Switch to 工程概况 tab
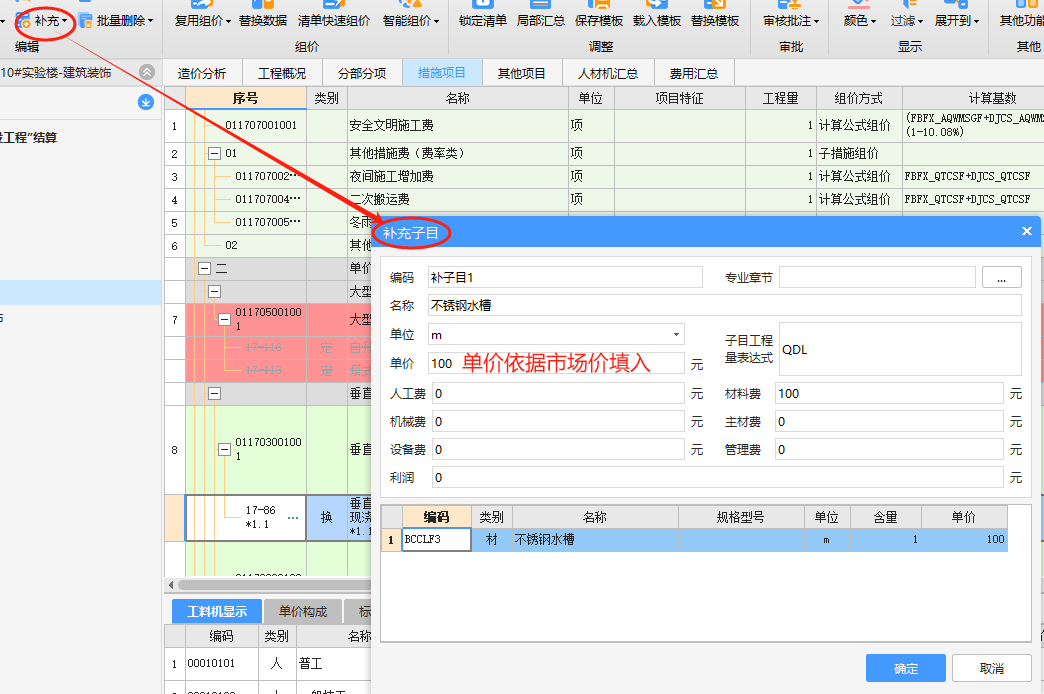Viewport: 1044px width, 694px height. coord(282,73)
